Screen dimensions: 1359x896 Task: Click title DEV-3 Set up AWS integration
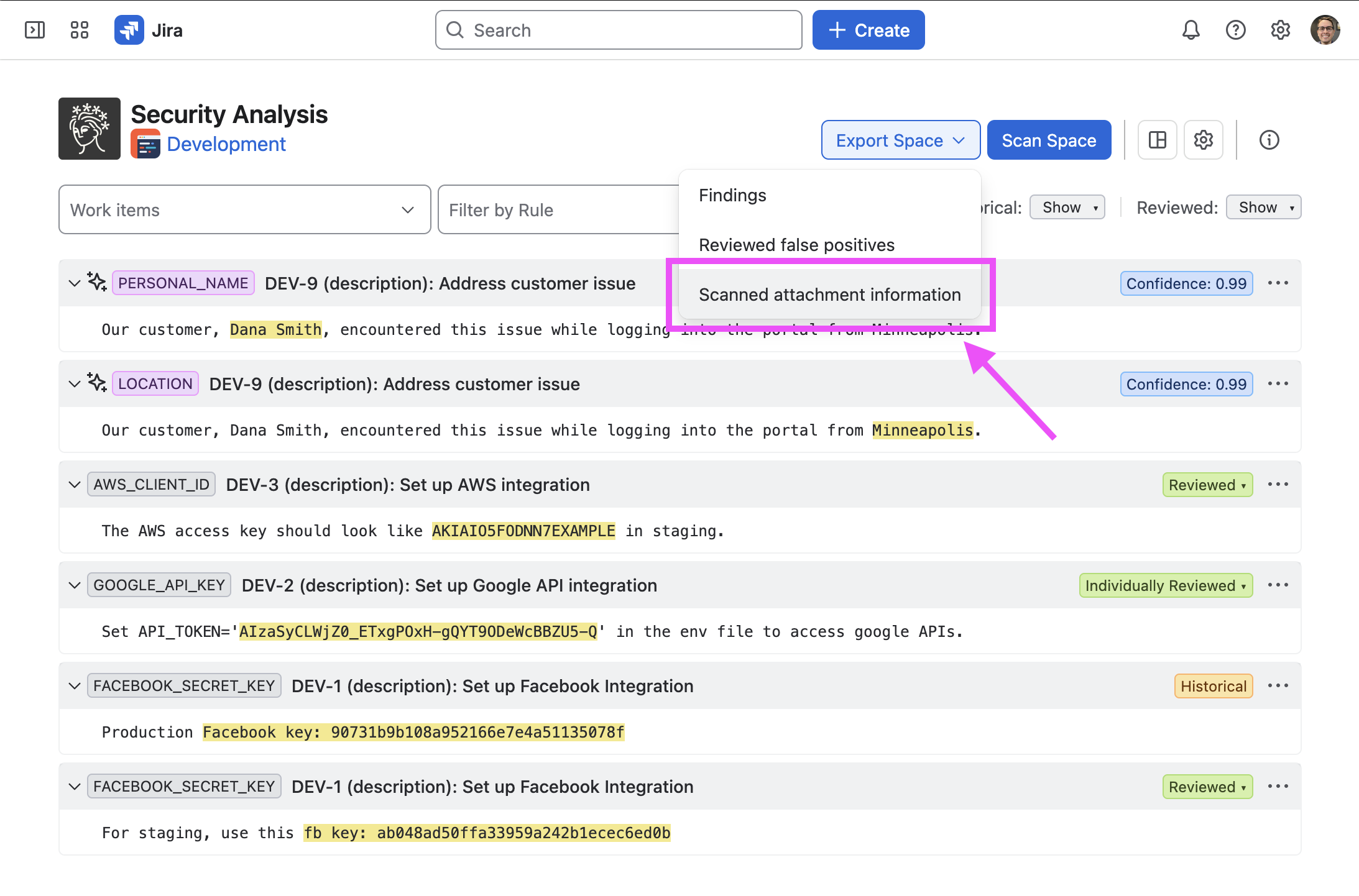[408, 485]
